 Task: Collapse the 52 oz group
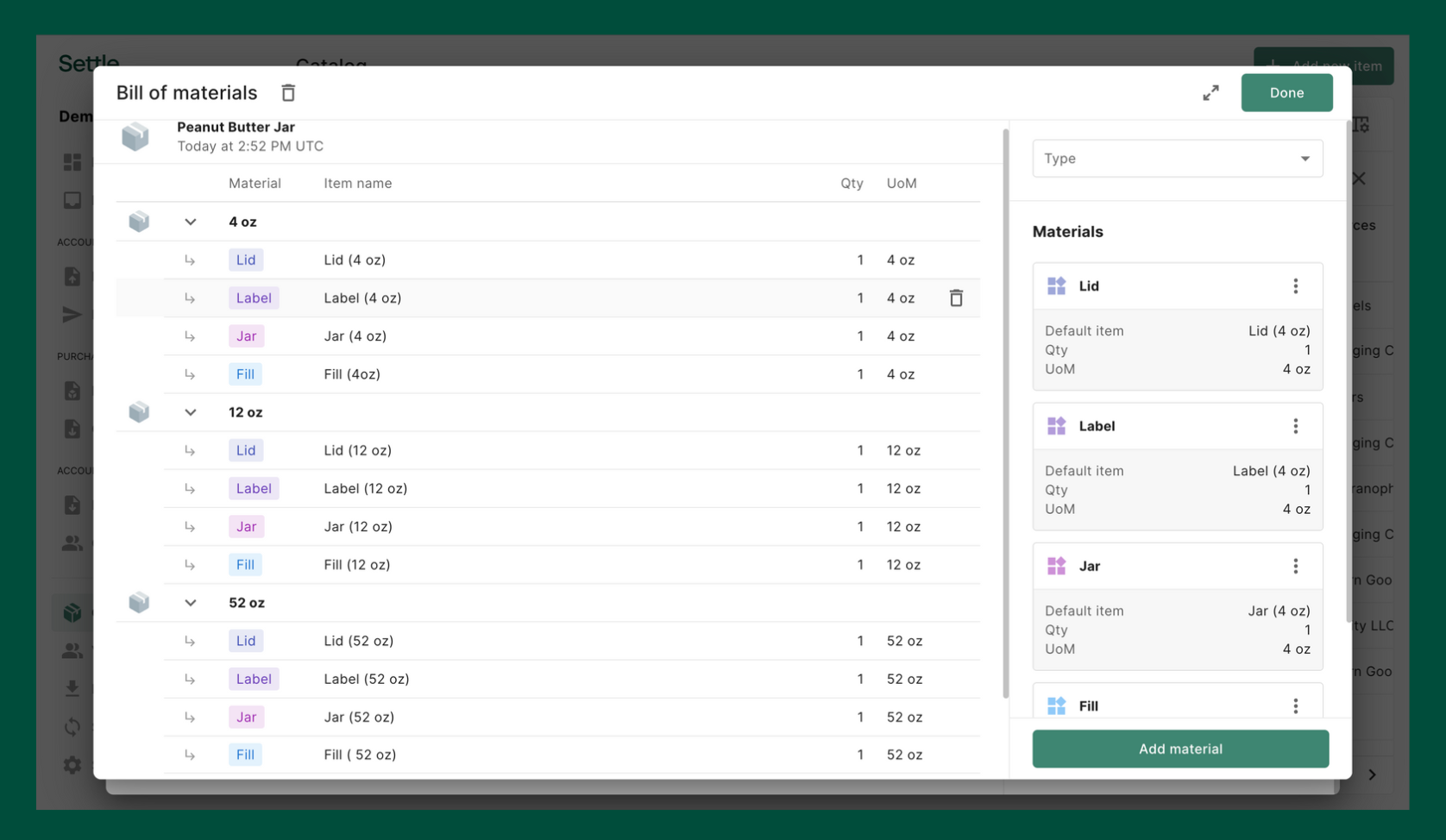pos(191,602)
